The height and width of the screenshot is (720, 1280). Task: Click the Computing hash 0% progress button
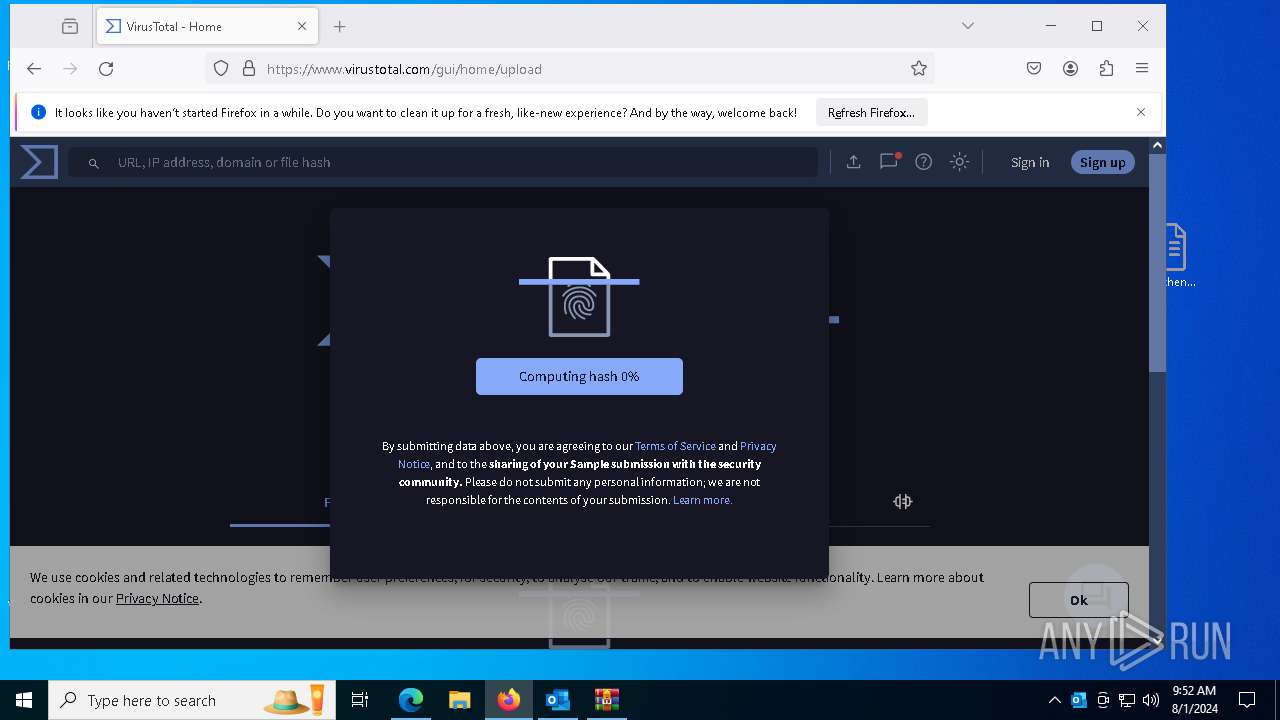point(579,376)
